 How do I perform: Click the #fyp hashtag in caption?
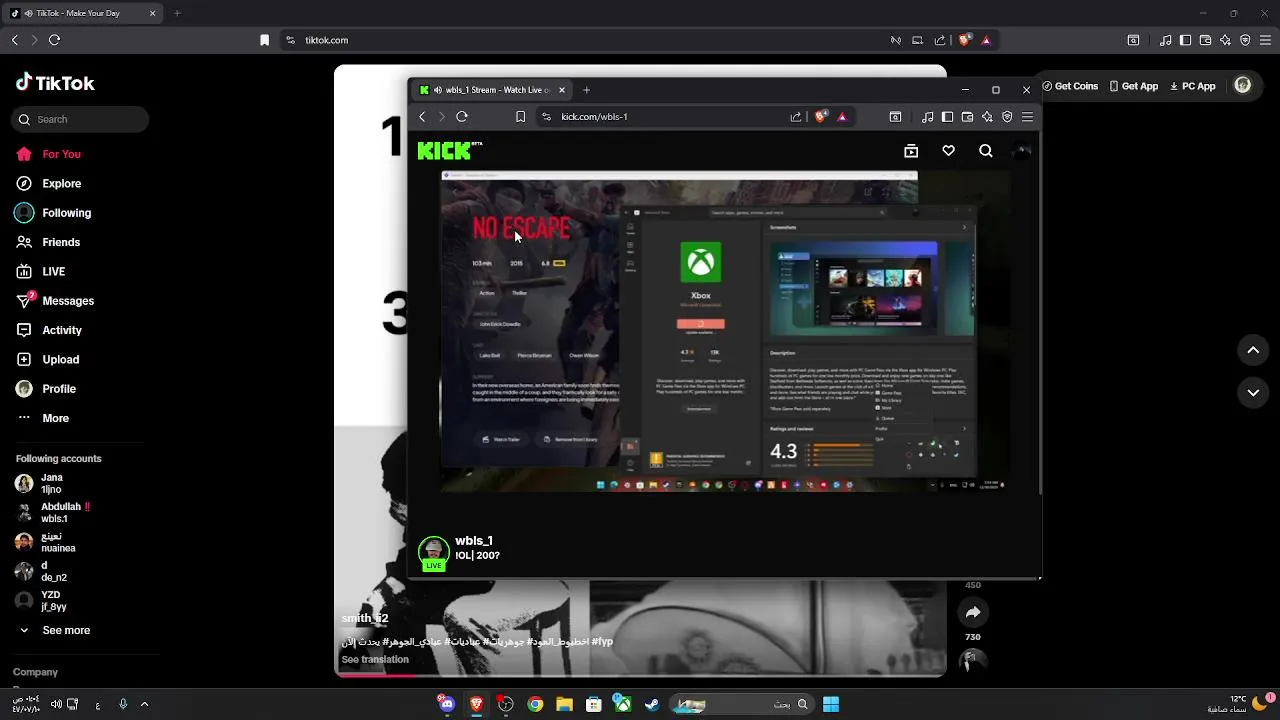point(602,642)
